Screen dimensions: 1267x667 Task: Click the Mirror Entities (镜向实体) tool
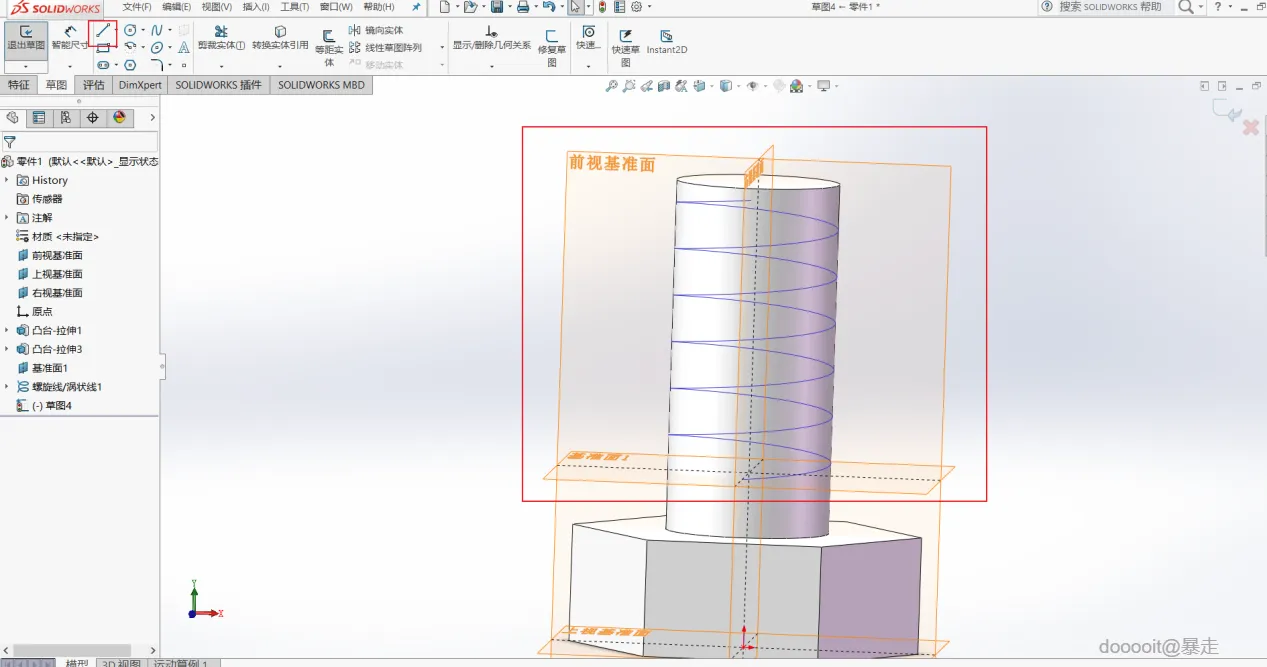(x=376, y=31)
